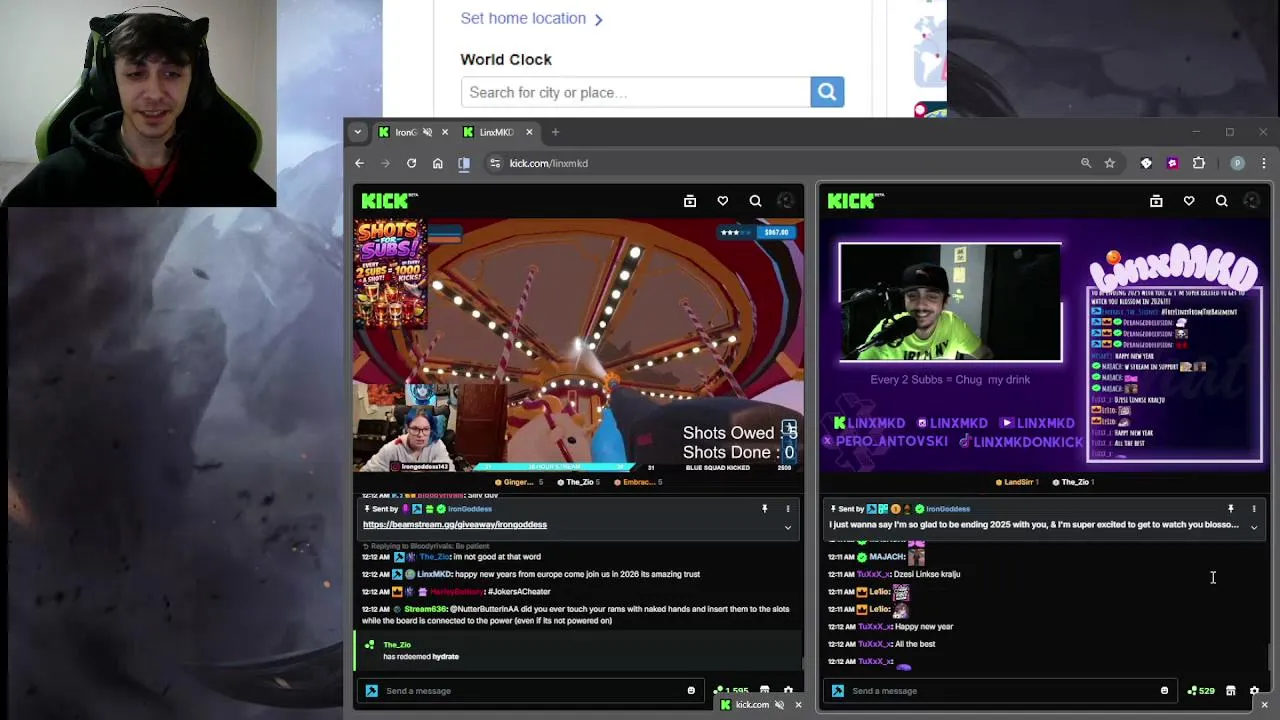Expand the right pinned message chevron
The image size is (1280, 720).
click(1254, 527)
